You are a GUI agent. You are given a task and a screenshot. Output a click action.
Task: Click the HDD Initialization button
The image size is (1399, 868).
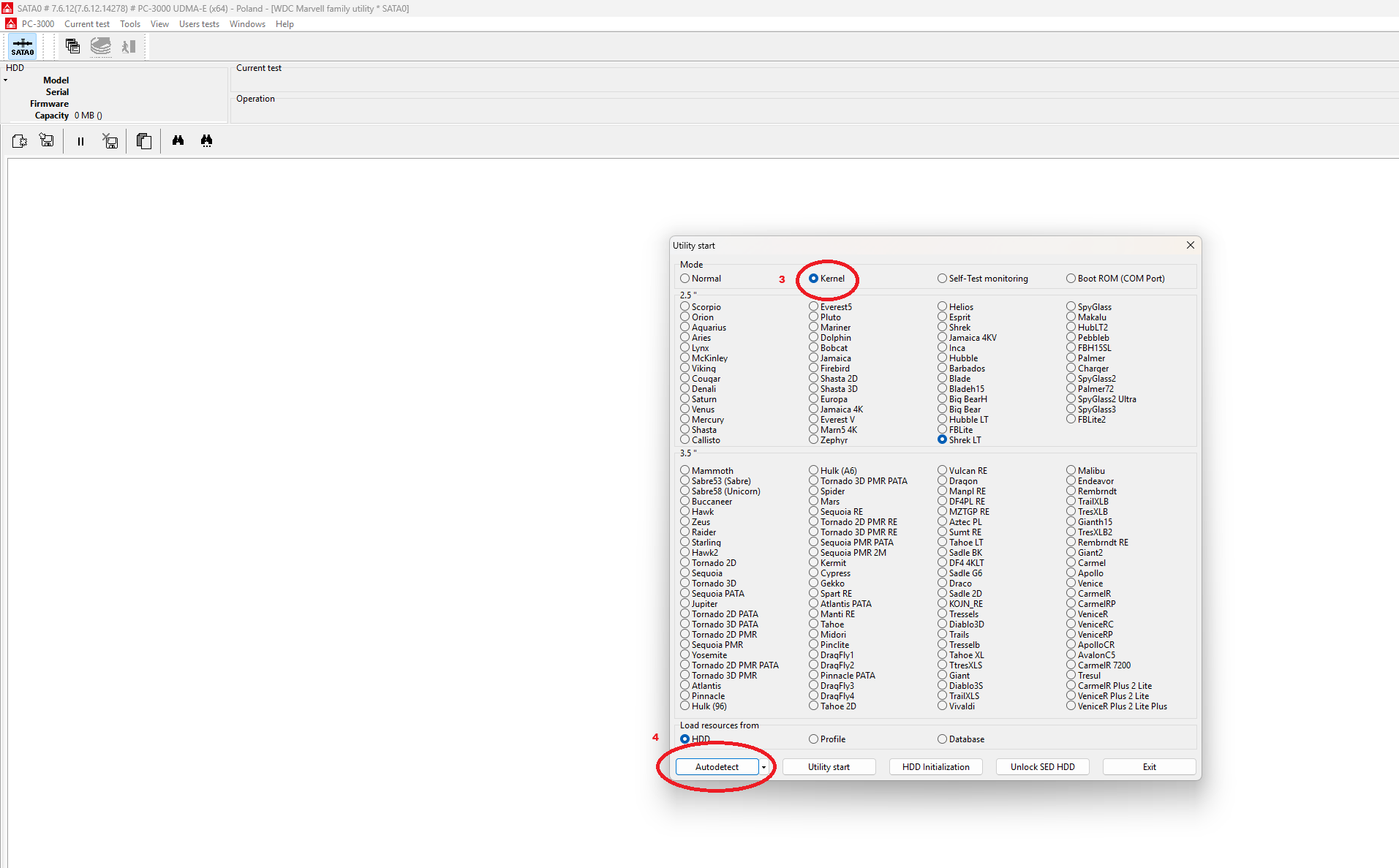point(935,767)
